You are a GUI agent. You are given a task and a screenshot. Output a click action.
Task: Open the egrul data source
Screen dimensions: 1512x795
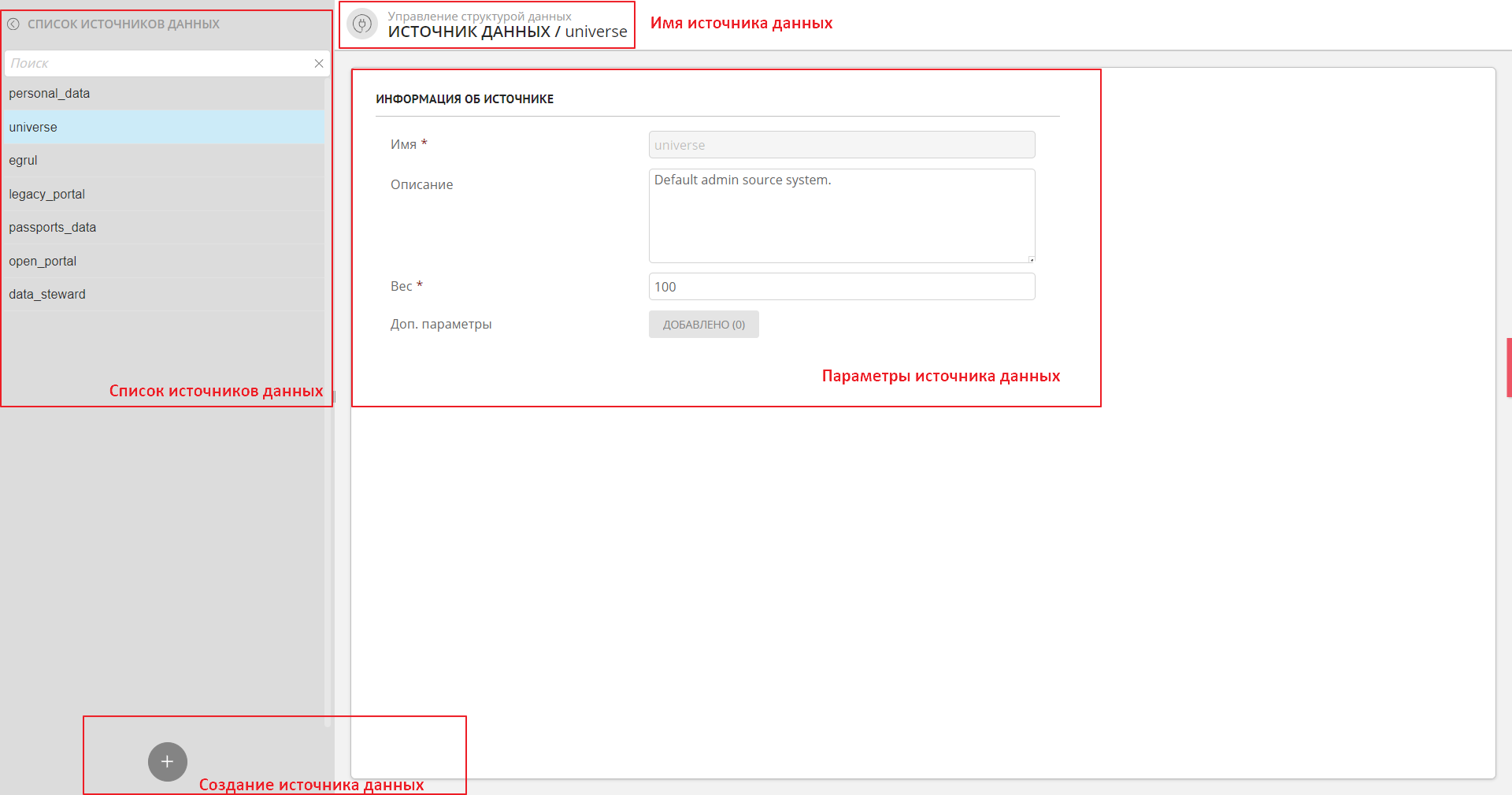tap(24, 161)
